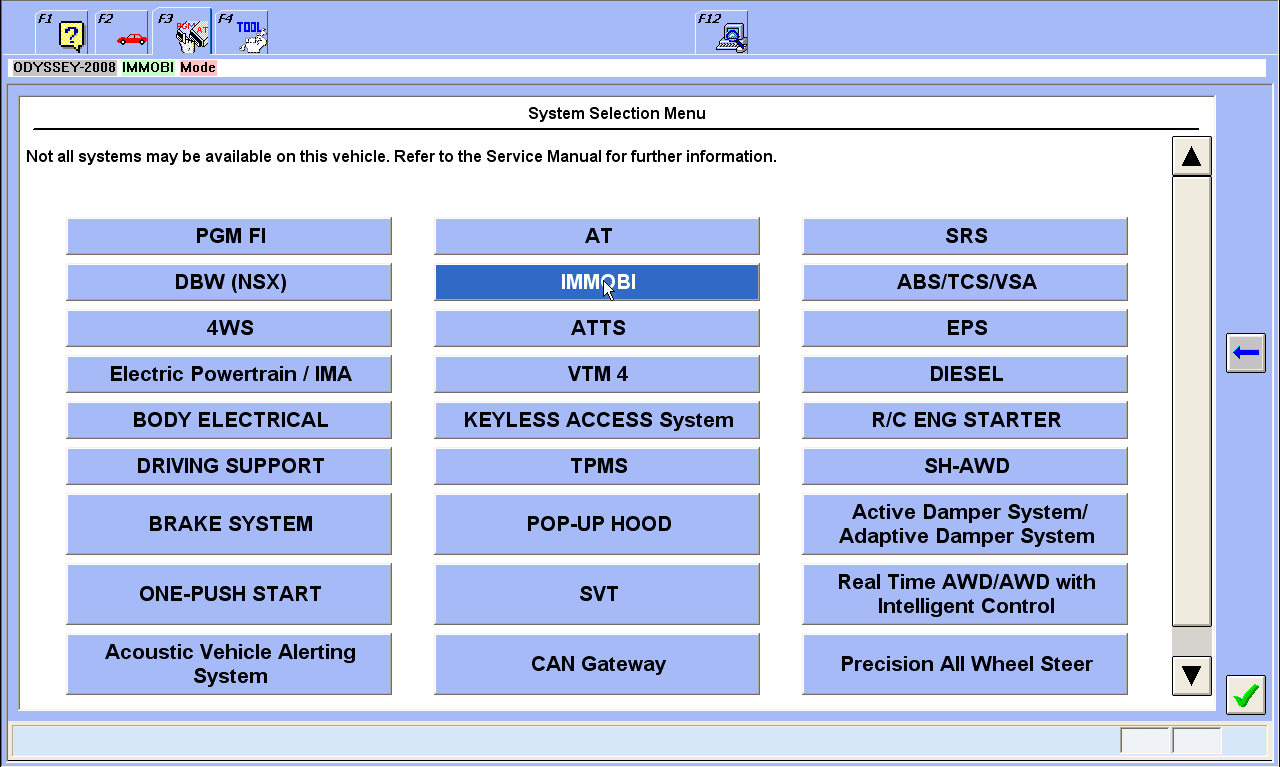Screen dimensions: 1280x767
Task: Open BRAKE SYSTEM
Action: (229, 524)
